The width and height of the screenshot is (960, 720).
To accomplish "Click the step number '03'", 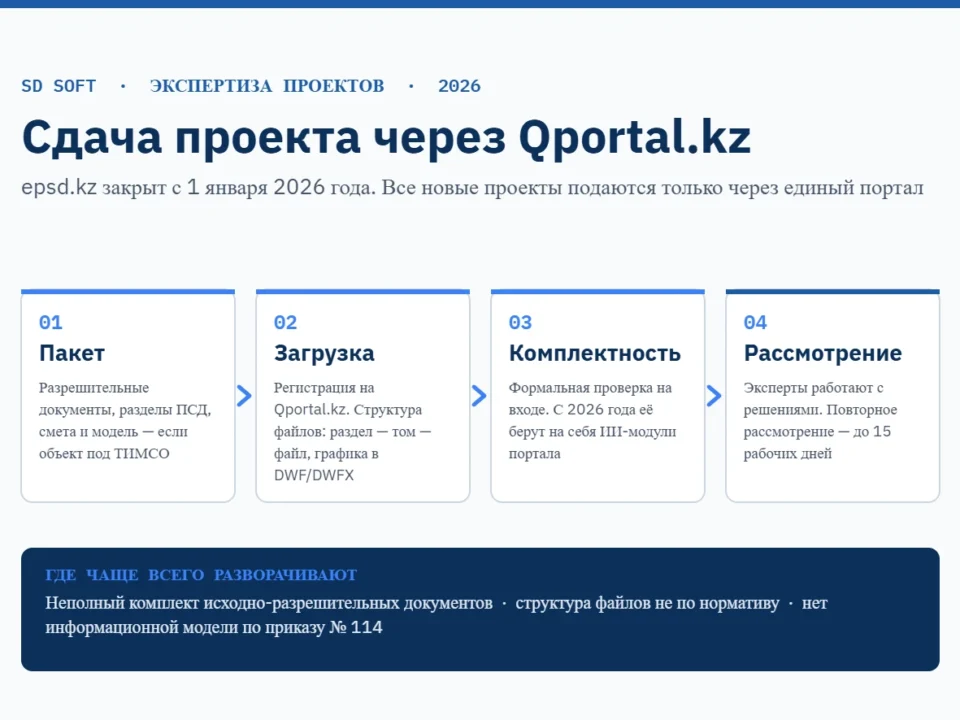I will tap(520, 323).
